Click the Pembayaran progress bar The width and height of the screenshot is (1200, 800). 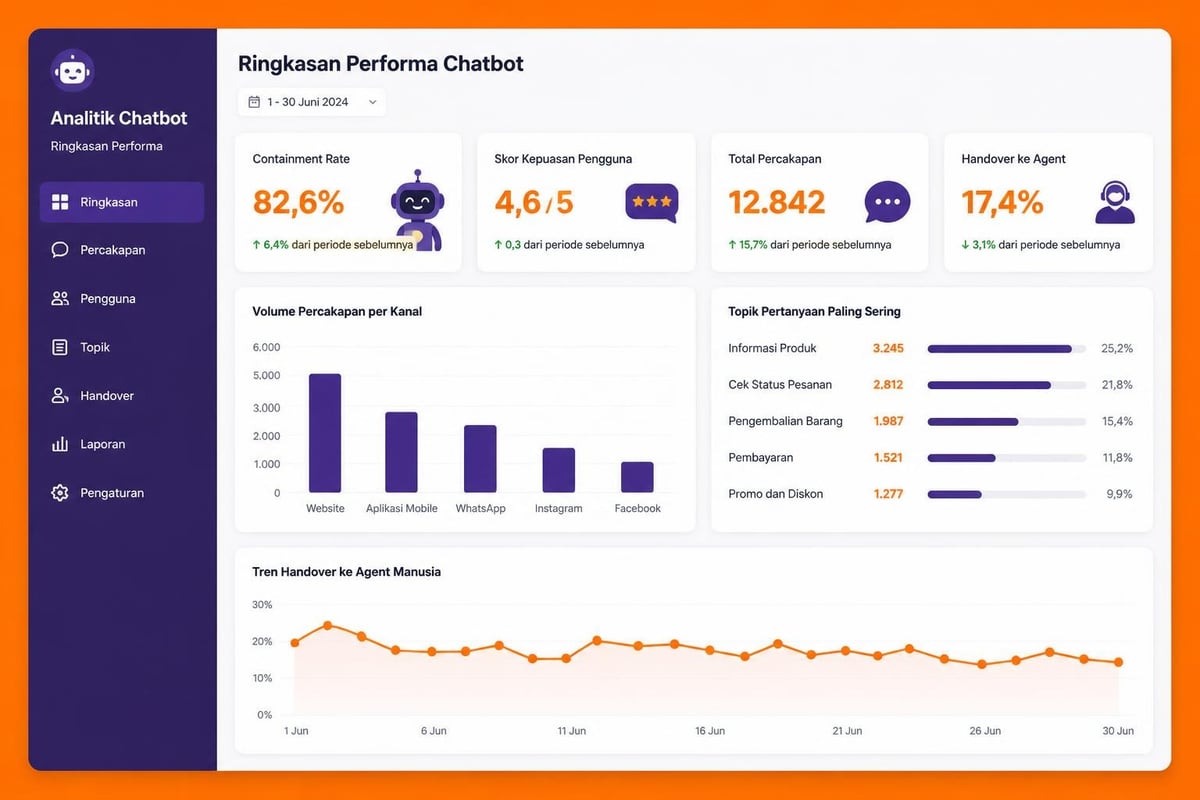tap(1007, 458)
